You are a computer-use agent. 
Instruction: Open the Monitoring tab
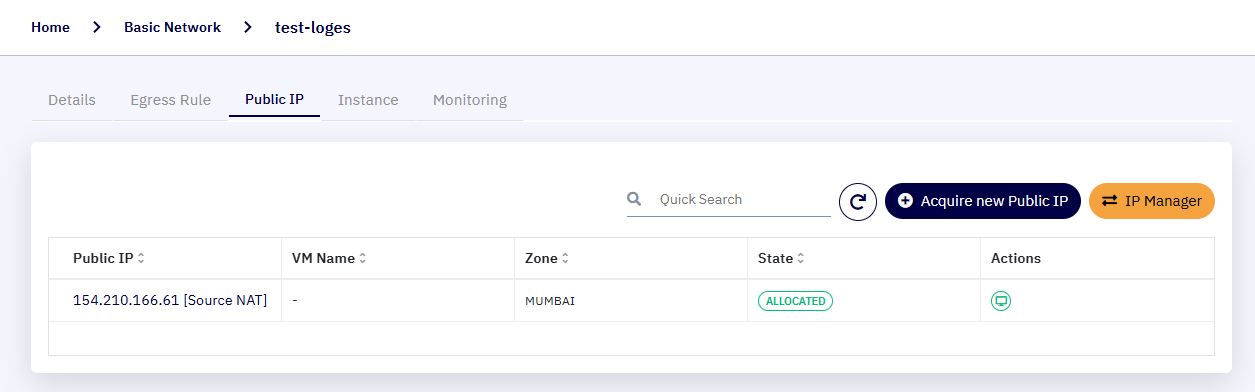pos(470,100)
